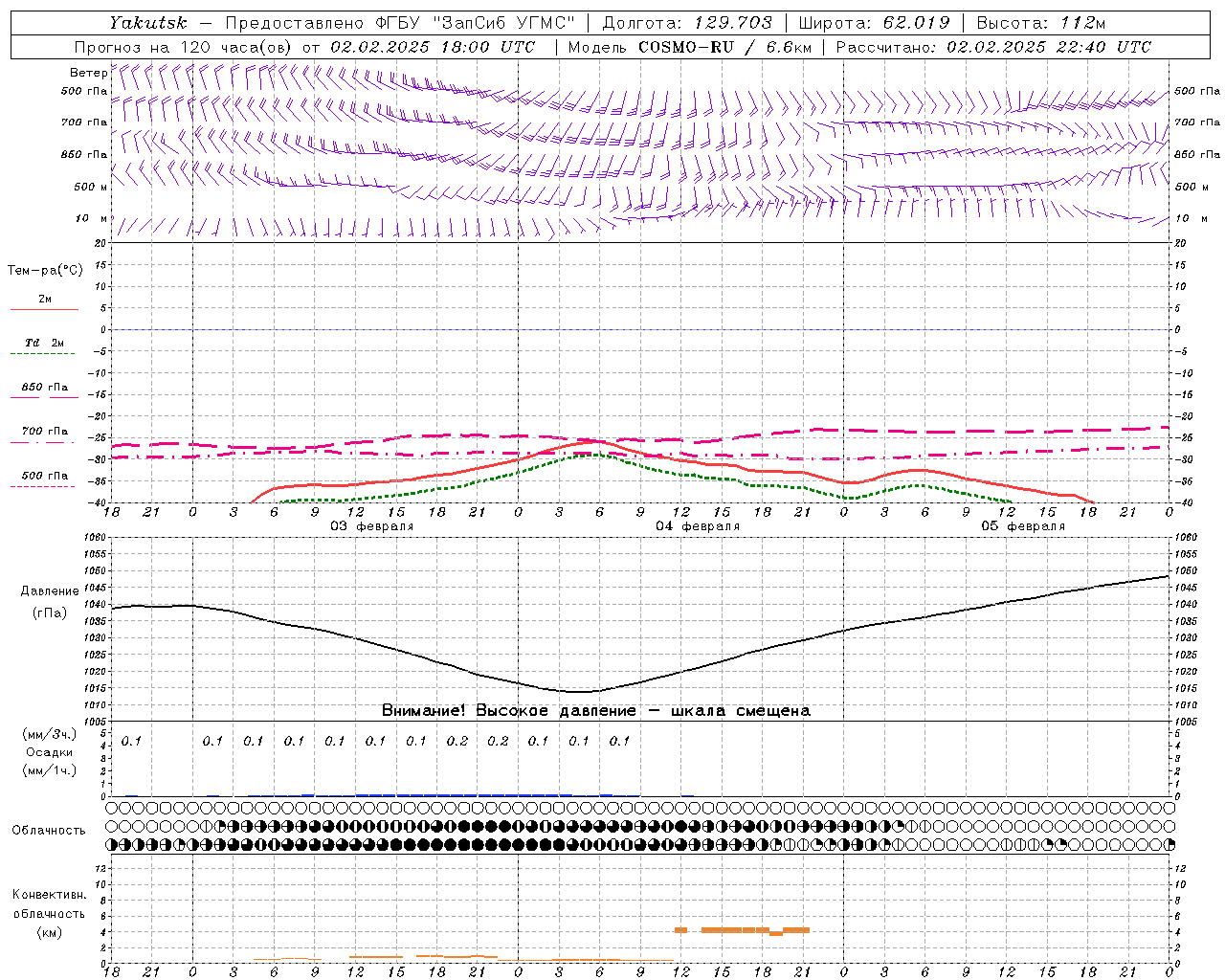Viewport: 1225px width, 980px height.
Task: Click the "Конвективн." convective cloud label
Action: click(50, 895)
